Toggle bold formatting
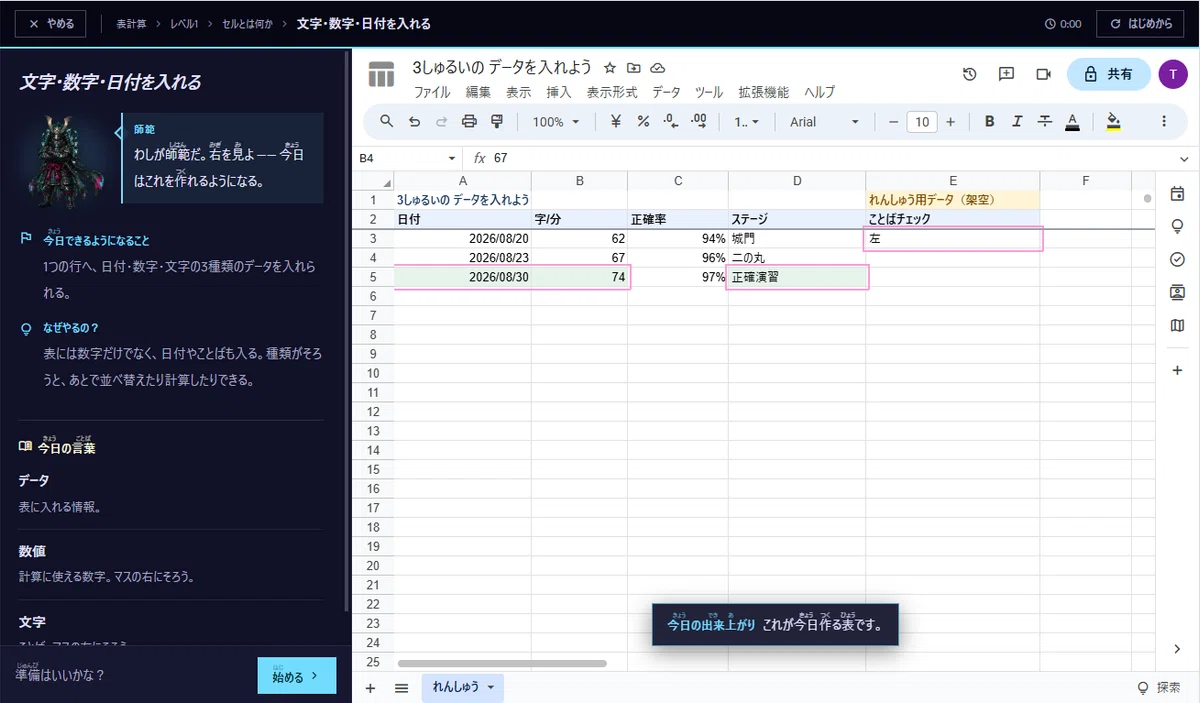Screen dimensions: 1200x703 (x=989, y=122)
